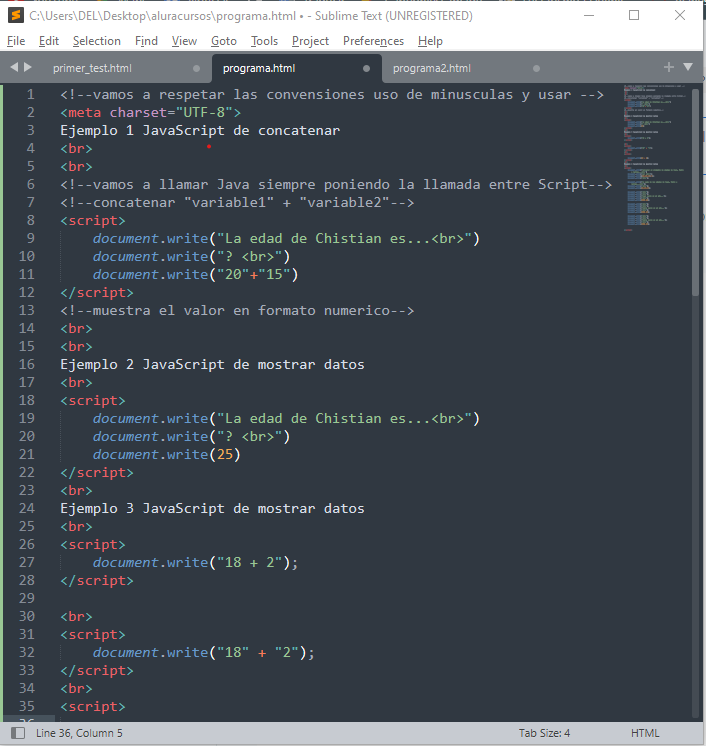Screen dimensions: 706x746
Task: Minimize the Sublime Text window
Action: [x=589, y=15]
